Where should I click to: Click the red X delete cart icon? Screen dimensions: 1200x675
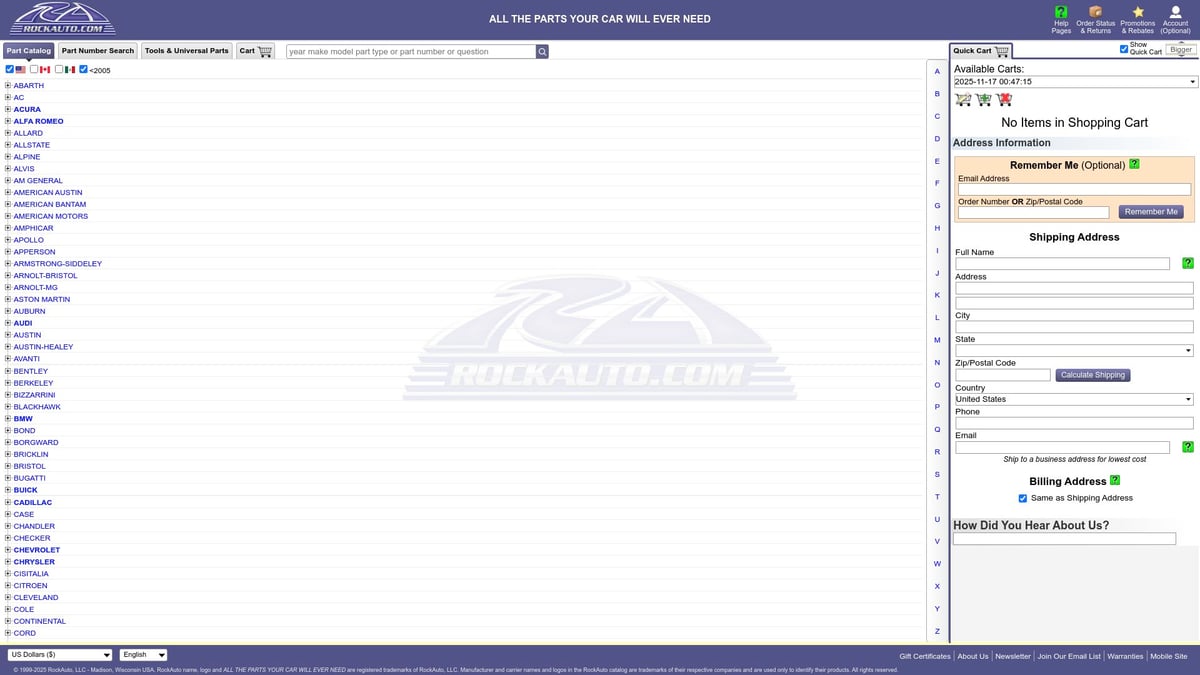(1004, 99)
